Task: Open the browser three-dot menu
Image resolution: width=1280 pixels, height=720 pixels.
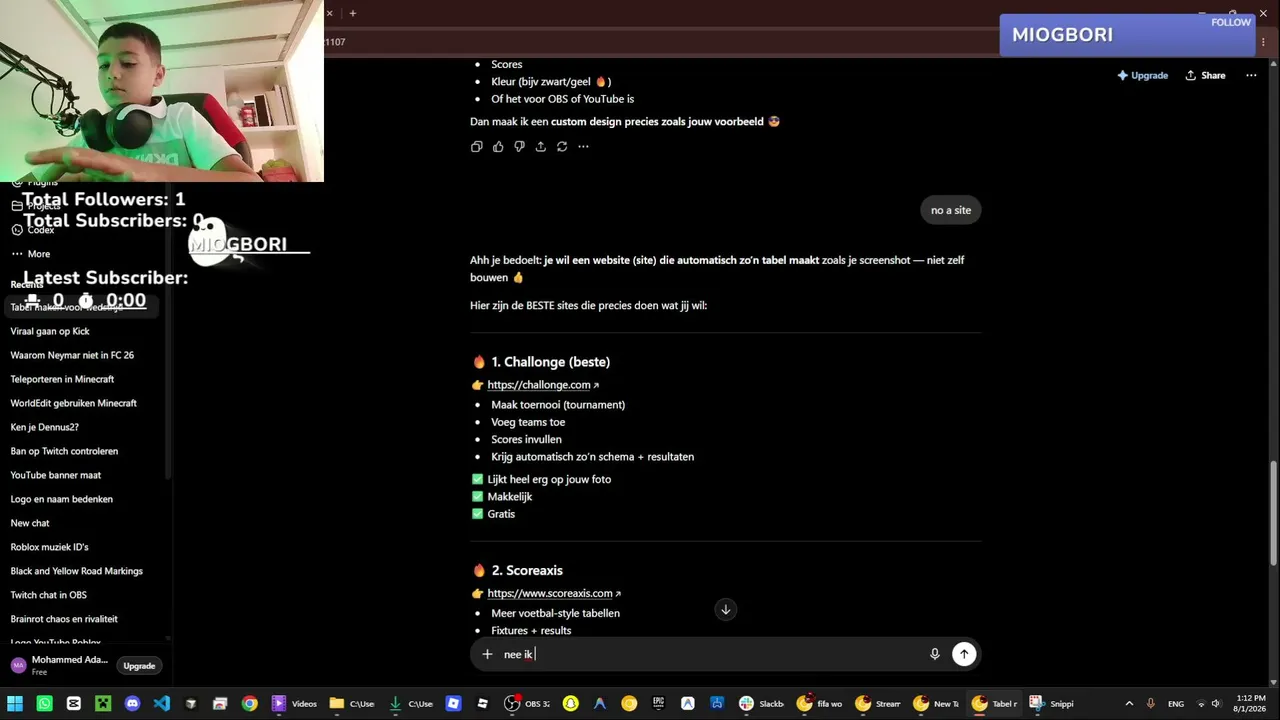Action: coord(1264,42)
